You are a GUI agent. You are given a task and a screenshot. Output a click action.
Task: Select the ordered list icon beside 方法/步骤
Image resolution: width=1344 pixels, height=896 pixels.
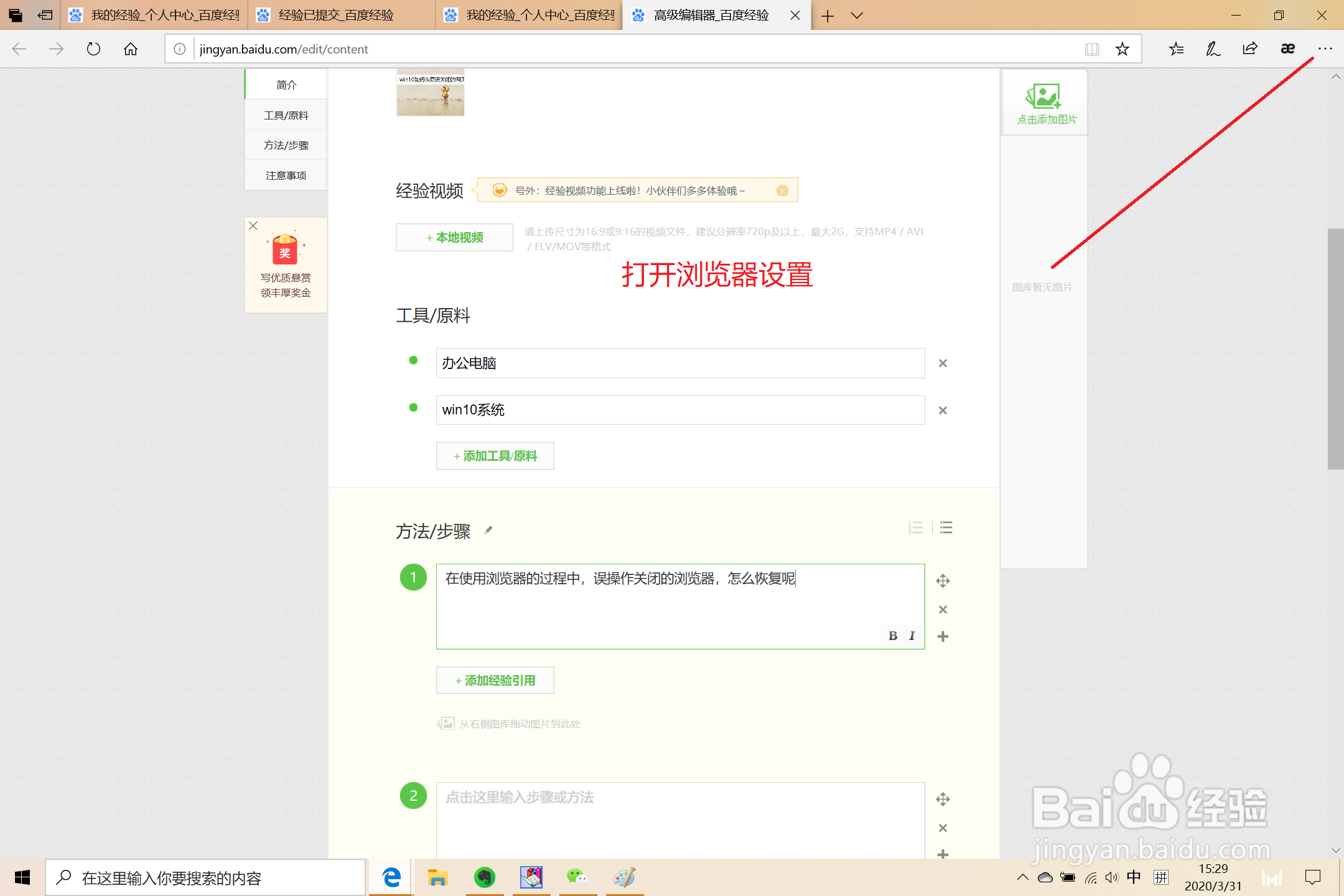[x=915, y=528]
